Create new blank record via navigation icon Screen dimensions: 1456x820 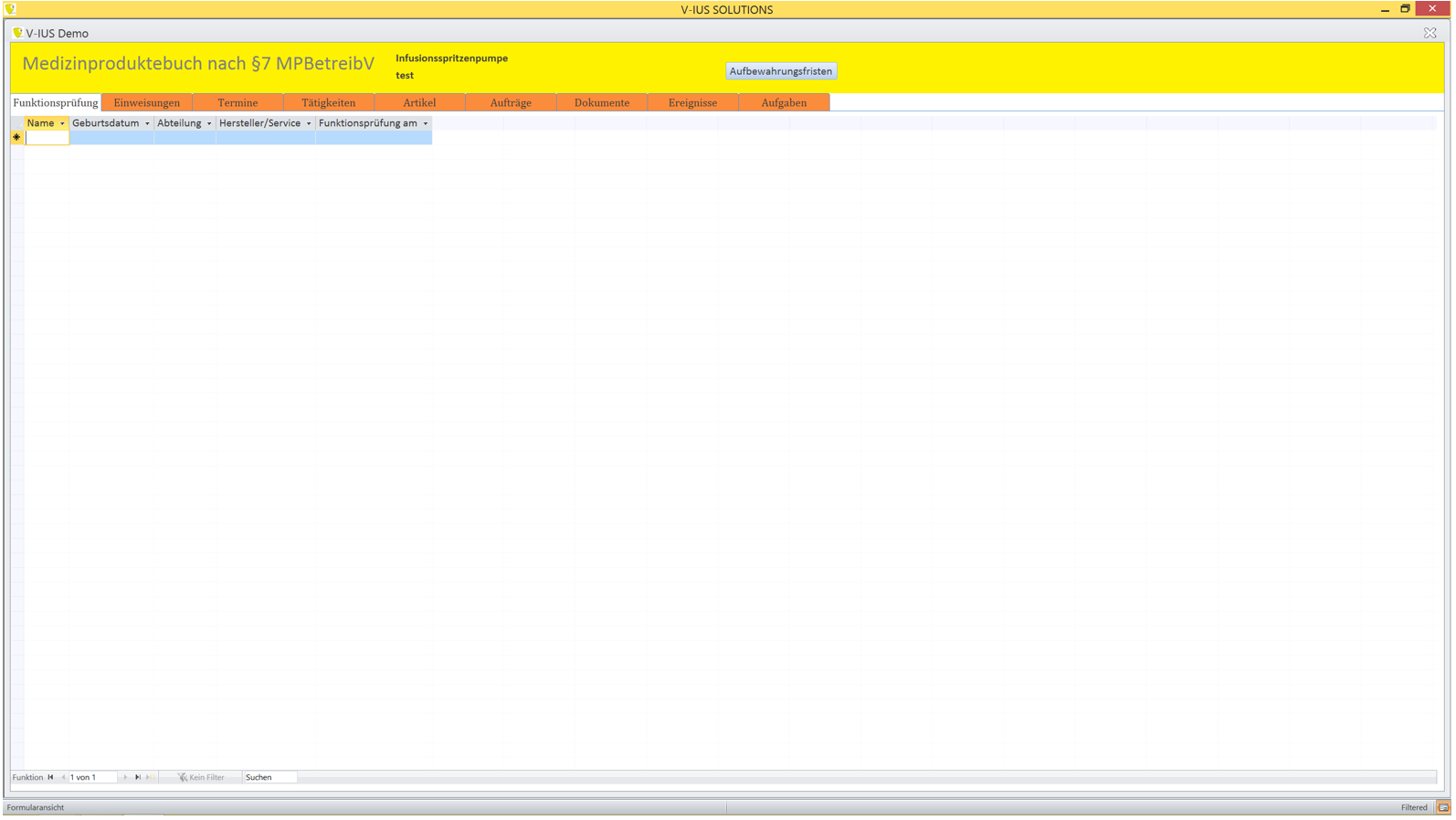[x=149, y=778]
